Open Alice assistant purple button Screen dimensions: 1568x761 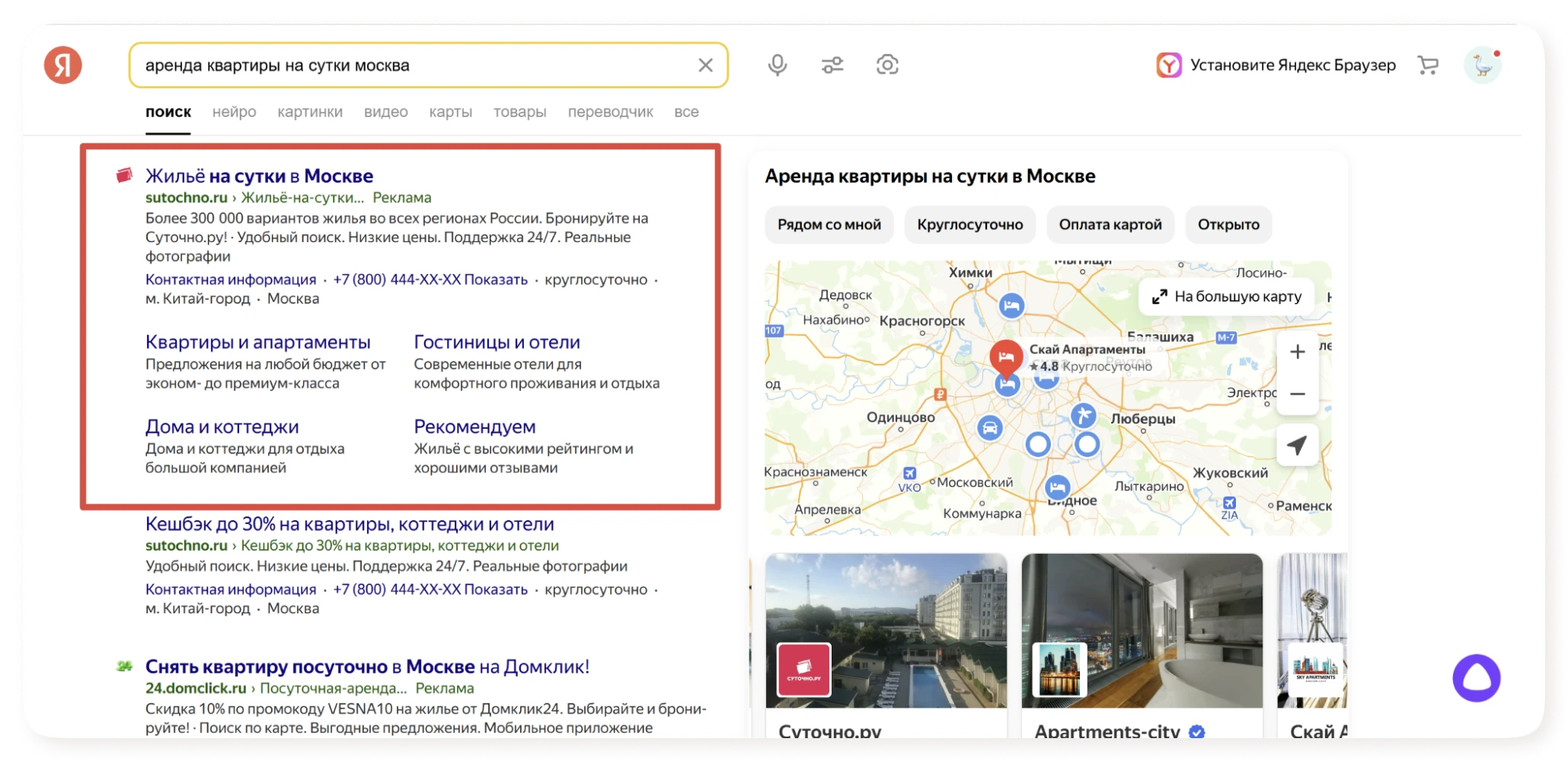(1476, 677)
